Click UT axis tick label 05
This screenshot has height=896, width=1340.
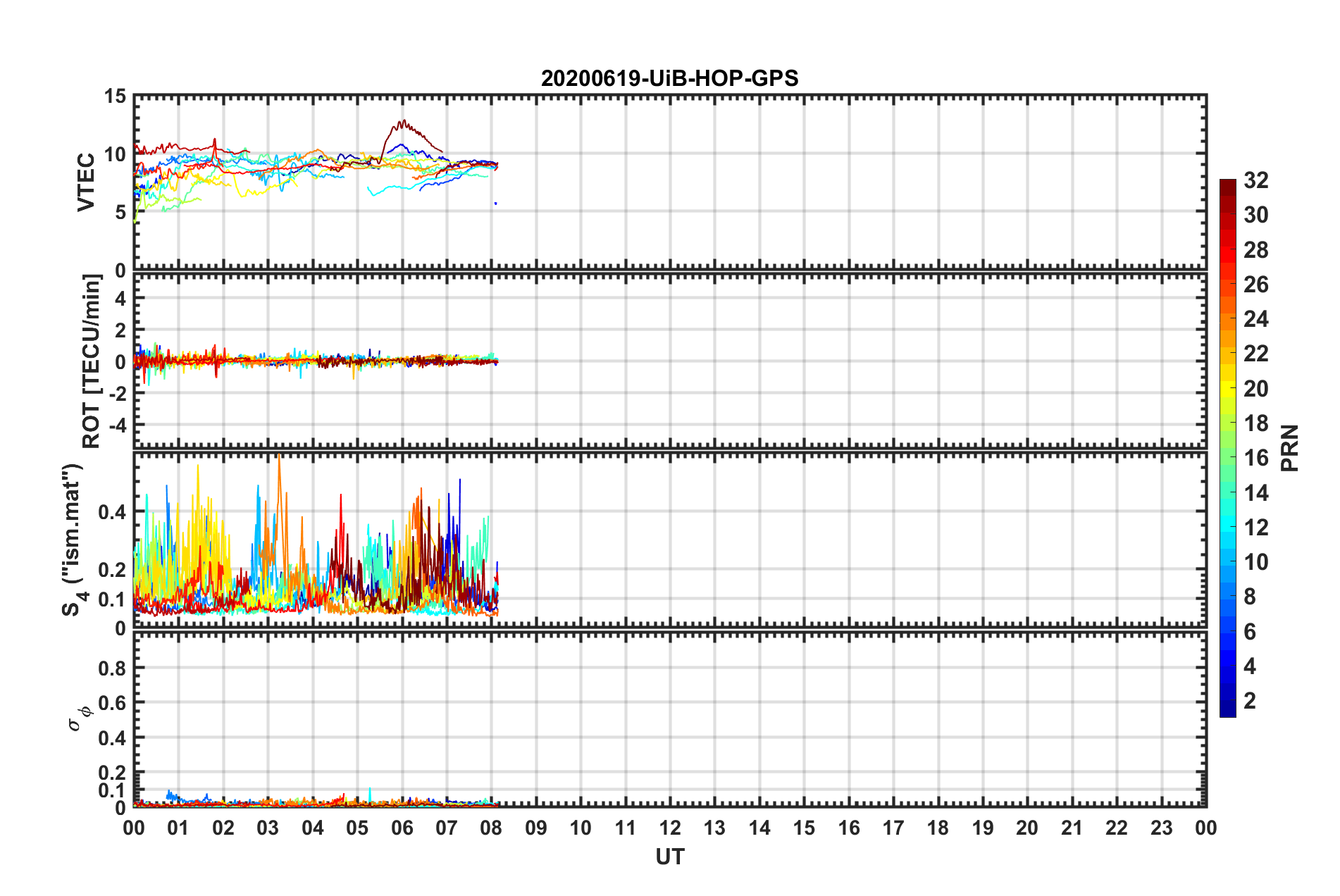point(357,828)
